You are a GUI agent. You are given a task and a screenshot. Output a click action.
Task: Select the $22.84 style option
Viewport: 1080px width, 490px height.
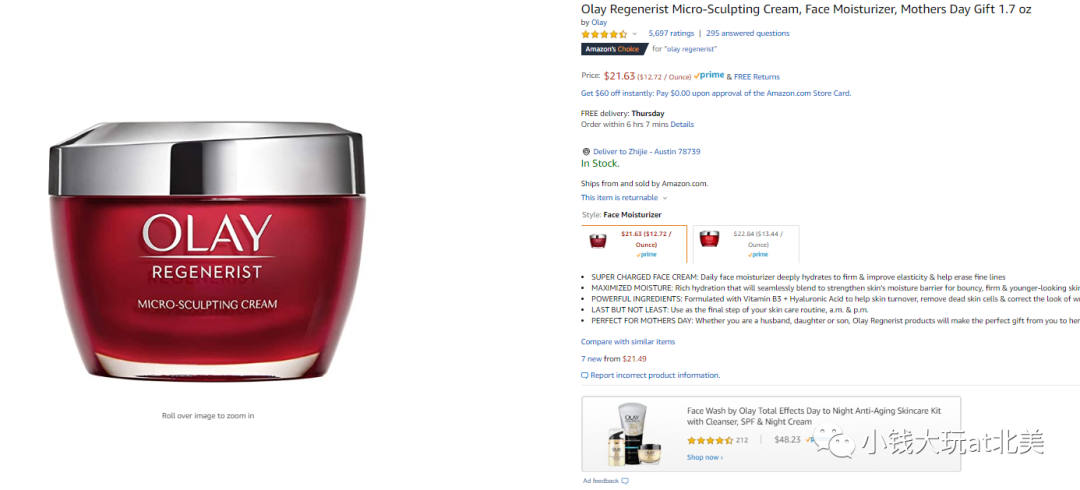click(746, 244)
